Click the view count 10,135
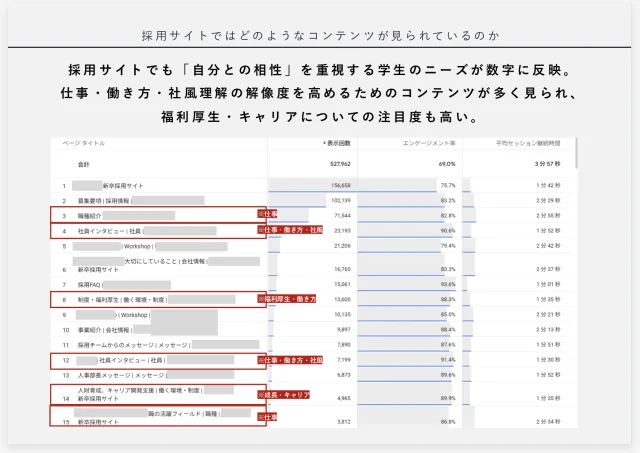 point(342,315)
